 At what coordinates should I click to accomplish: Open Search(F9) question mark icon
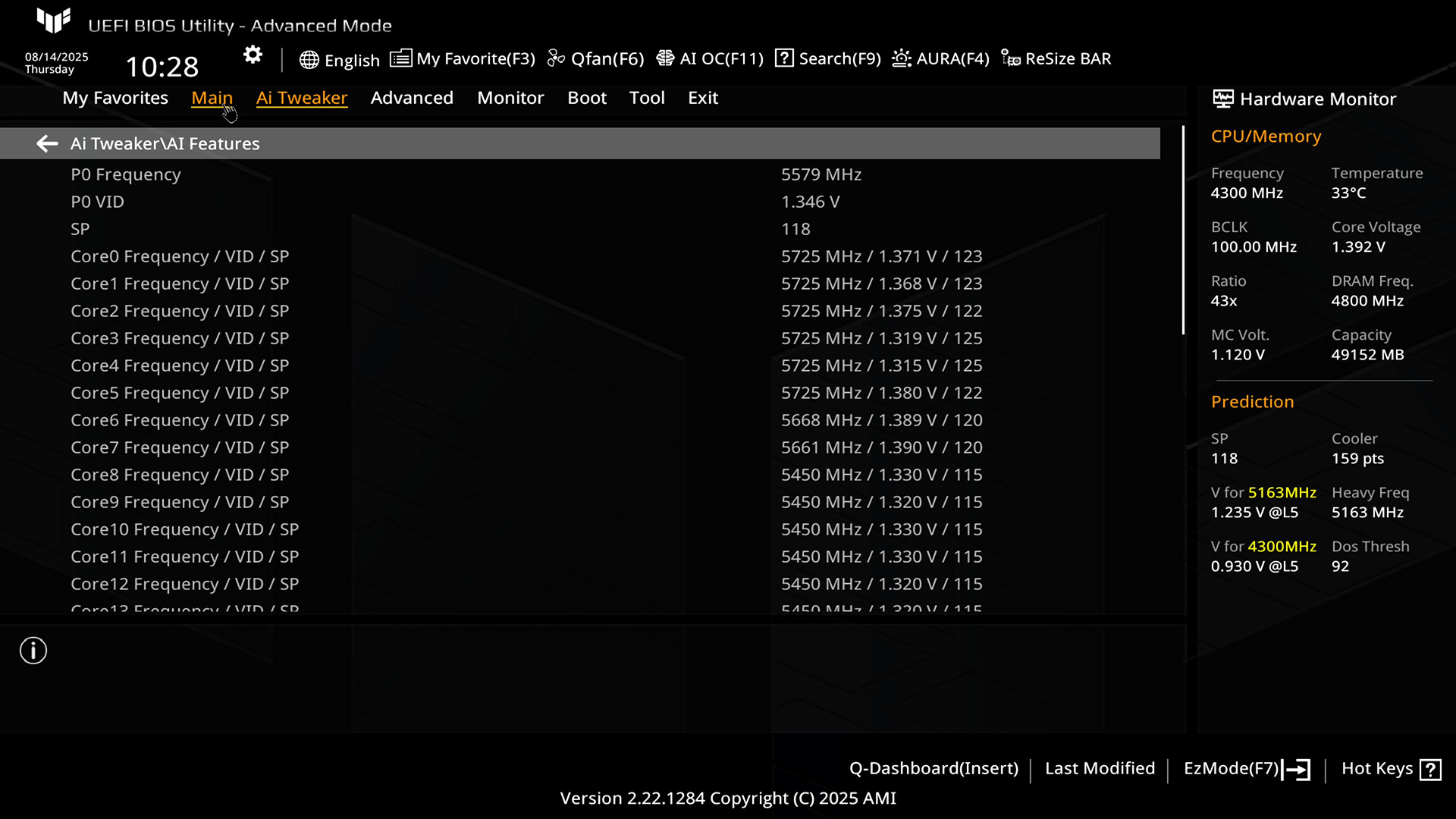tap(784, 58)
